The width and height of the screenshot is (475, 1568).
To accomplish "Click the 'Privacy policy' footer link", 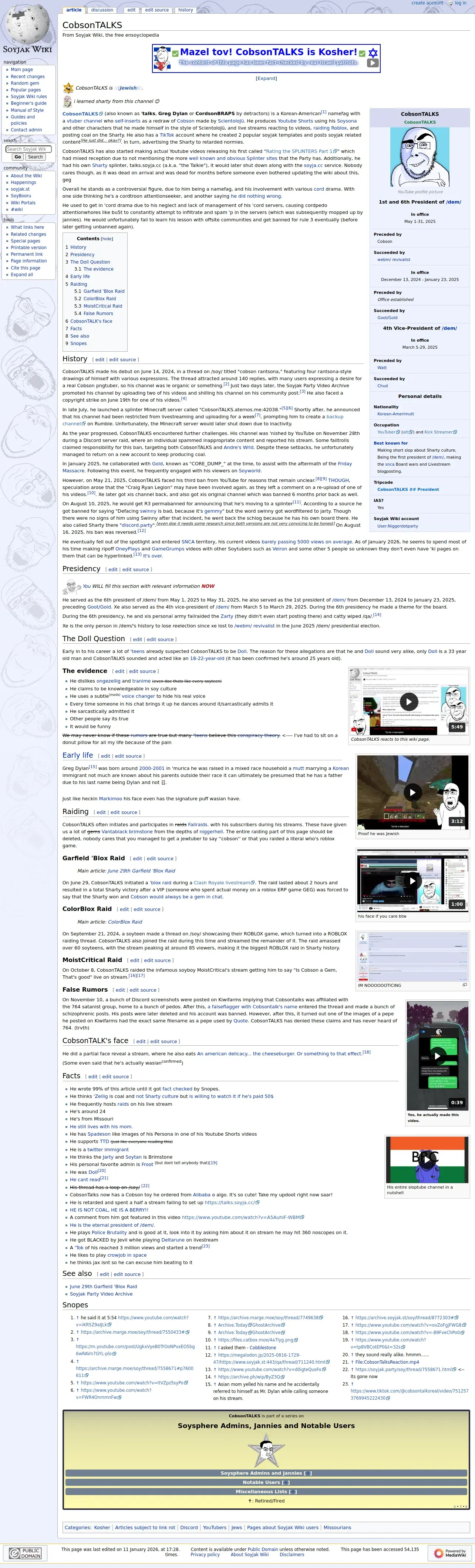I will [x=205, y=1554].
